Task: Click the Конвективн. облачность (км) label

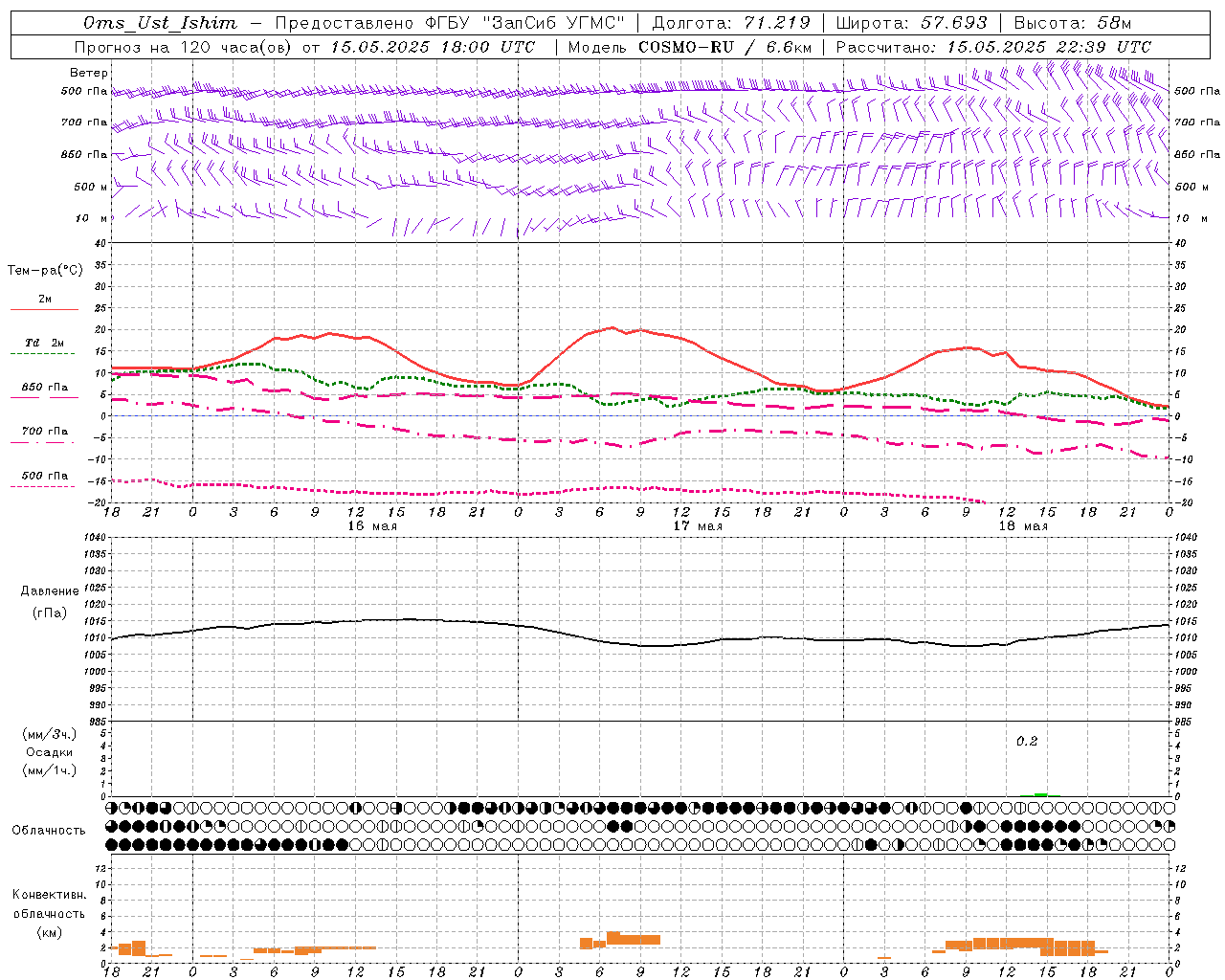Action: pyautogui.click(x=49, y=913)
